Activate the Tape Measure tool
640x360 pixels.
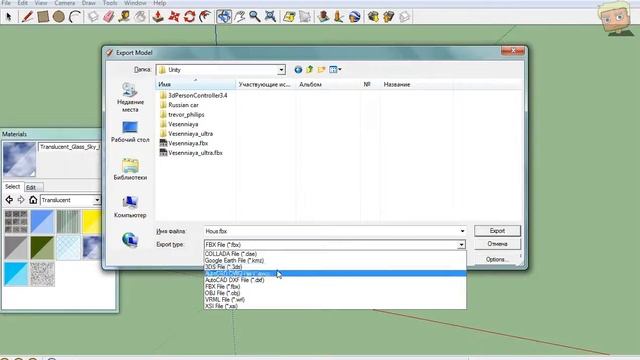pos(124,17)
